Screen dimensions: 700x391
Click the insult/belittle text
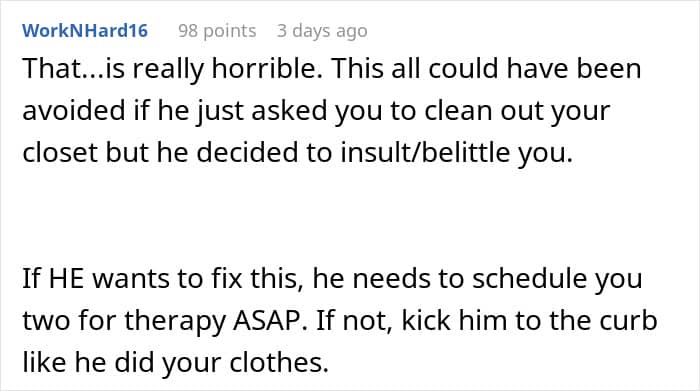click(x=425, y=152)
